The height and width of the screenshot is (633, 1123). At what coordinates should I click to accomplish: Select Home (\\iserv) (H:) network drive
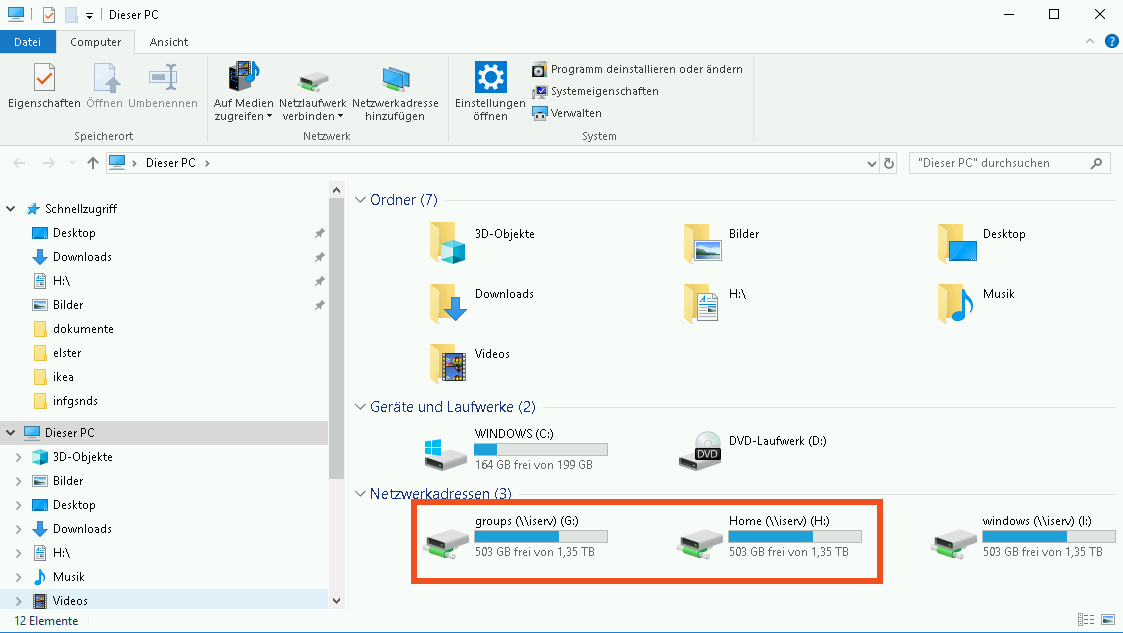[x=768, y=536]
